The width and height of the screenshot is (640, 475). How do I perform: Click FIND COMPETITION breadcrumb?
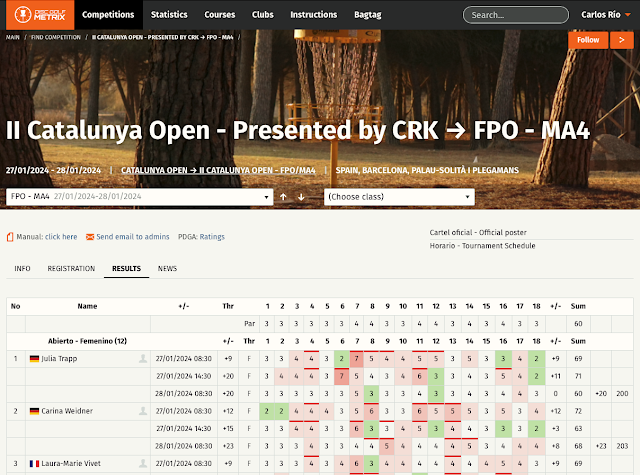pos(56,37)
